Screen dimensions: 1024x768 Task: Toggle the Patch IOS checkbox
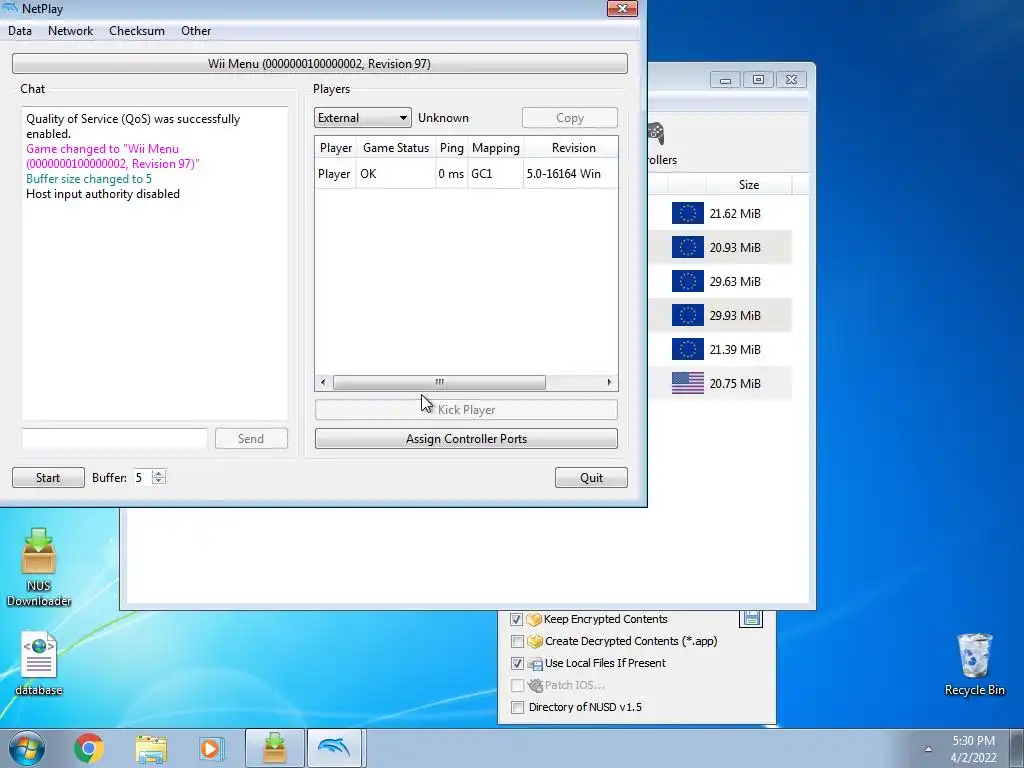(517, 685)
